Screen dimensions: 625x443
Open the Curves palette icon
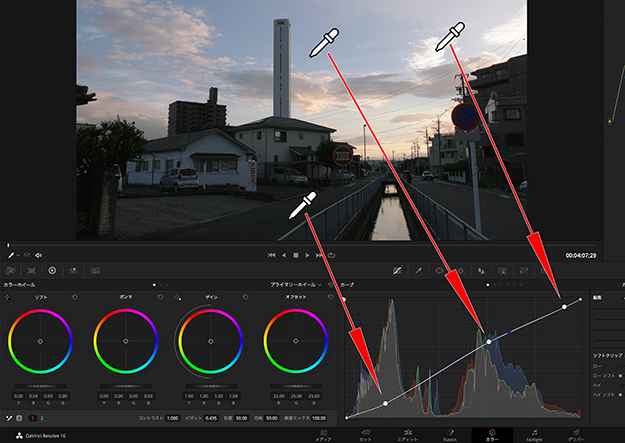point(397,270)
